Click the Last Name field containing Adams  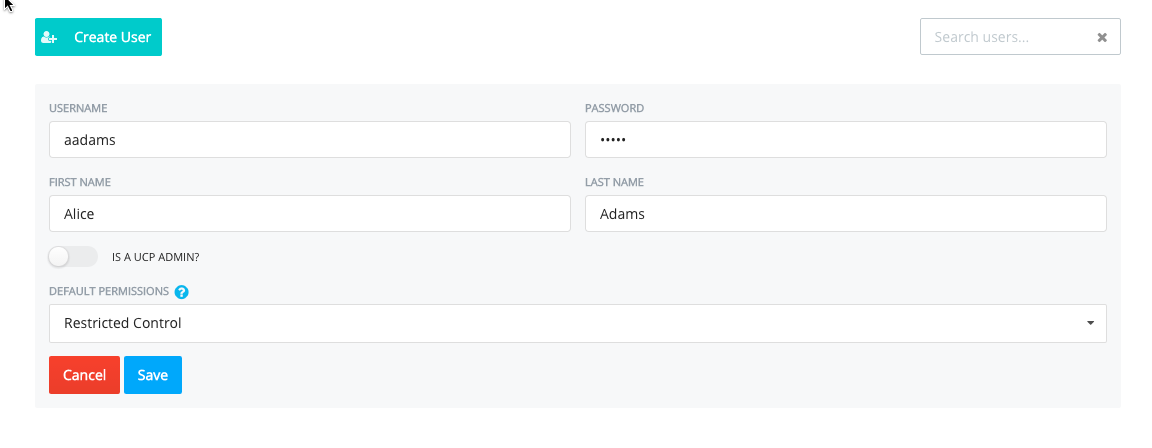pyautogui.click(x=846, y=214)
